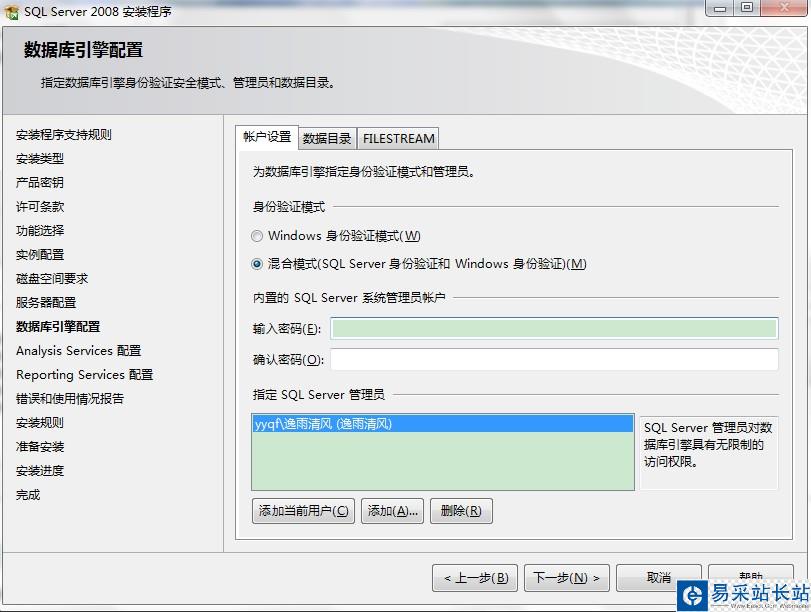
Task: Click 准备安装 step in sidebar
Action: 40,447
